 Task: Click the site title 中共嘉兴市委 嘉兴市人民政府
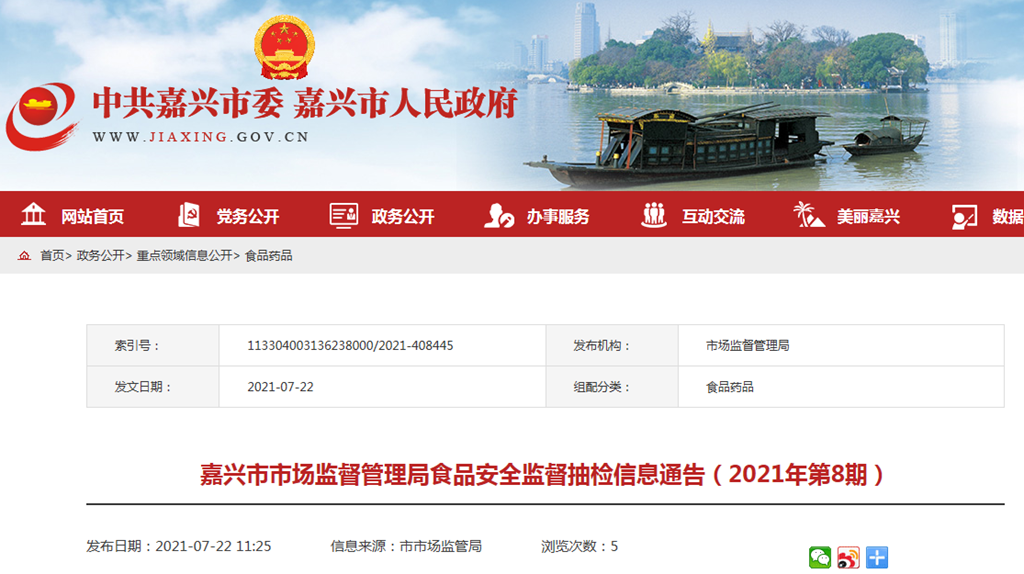click(x=305, y=104)
